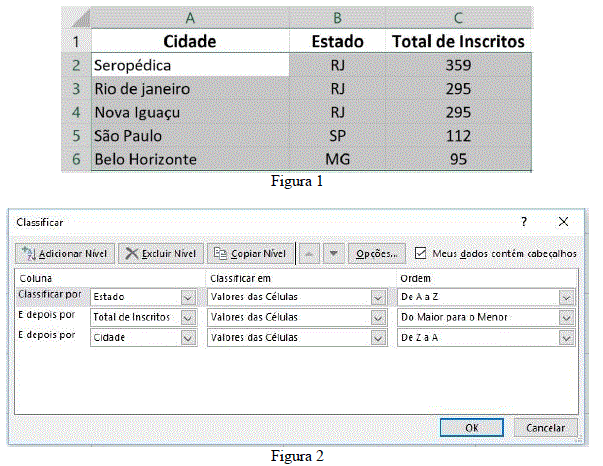
Task: Select the Classificar por row label
Action: tap(50, 294)
